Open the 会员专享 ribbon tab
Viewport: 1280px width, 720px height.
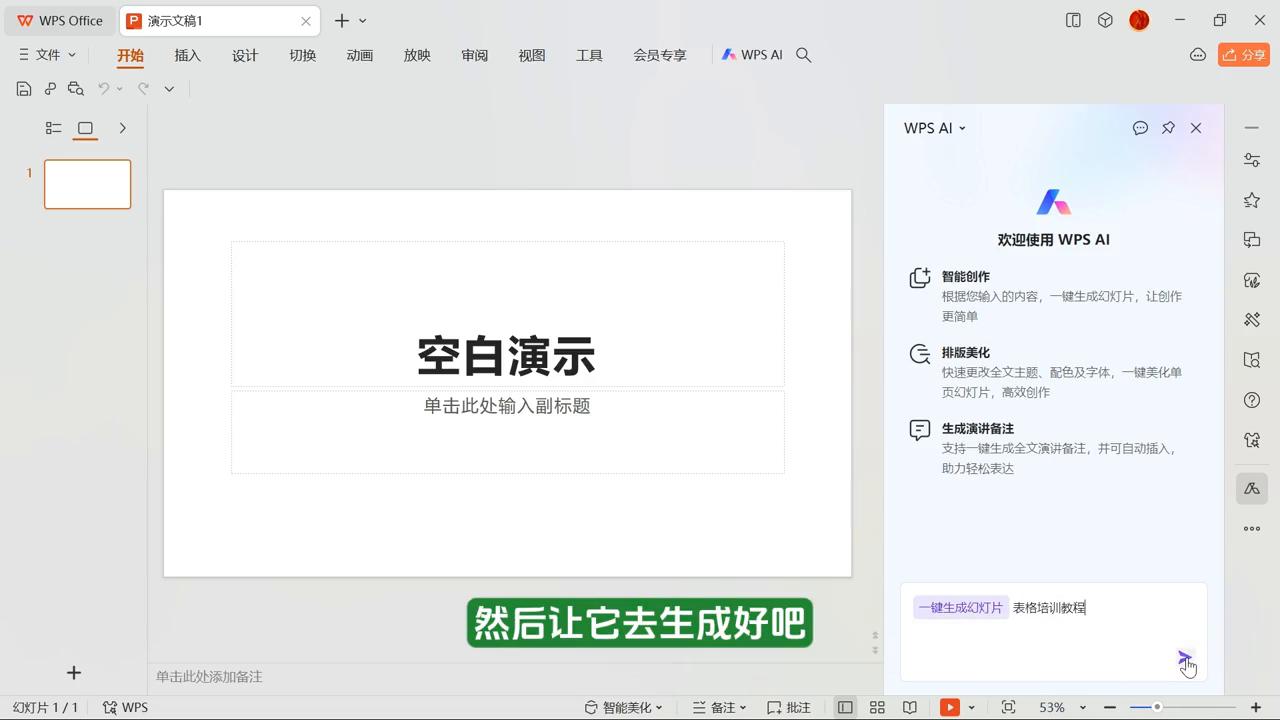(660, 55)
